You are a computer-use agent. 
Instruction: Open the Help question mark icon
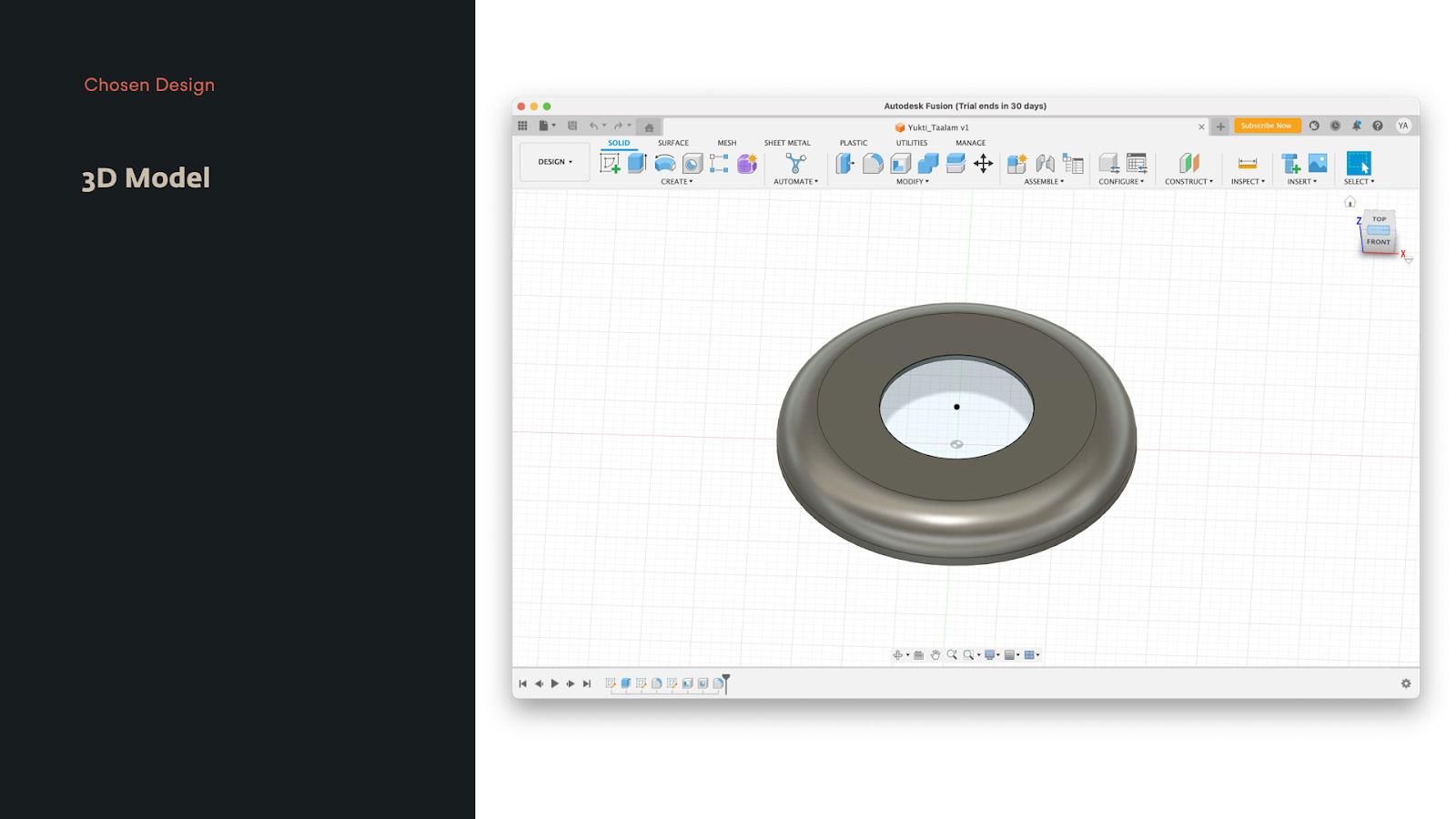click(1378, 126)
